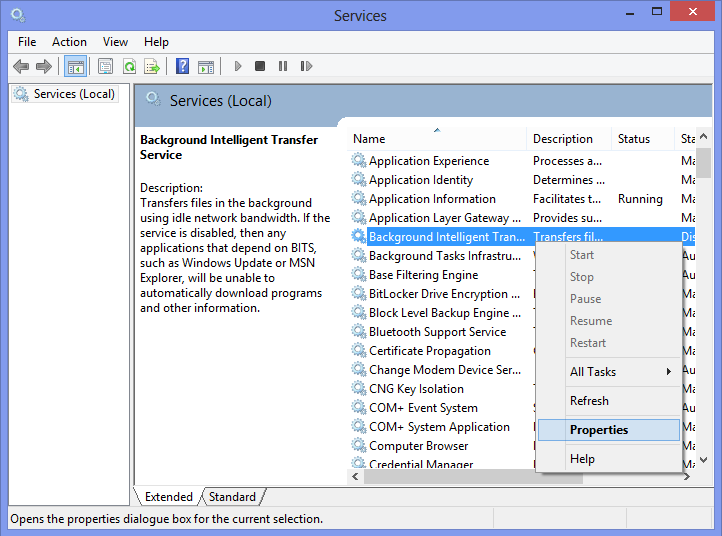Click the Start Service play icon
Image resolution: width=722 pixels, height=536 pixels.
238,67
